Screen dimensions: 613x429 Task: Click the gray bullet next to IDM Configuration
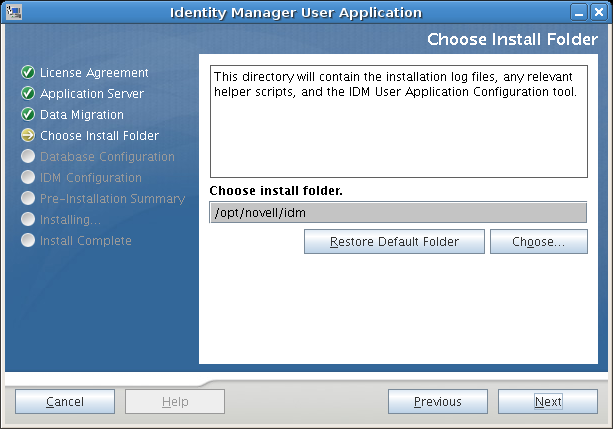click(x=28, y=178)
